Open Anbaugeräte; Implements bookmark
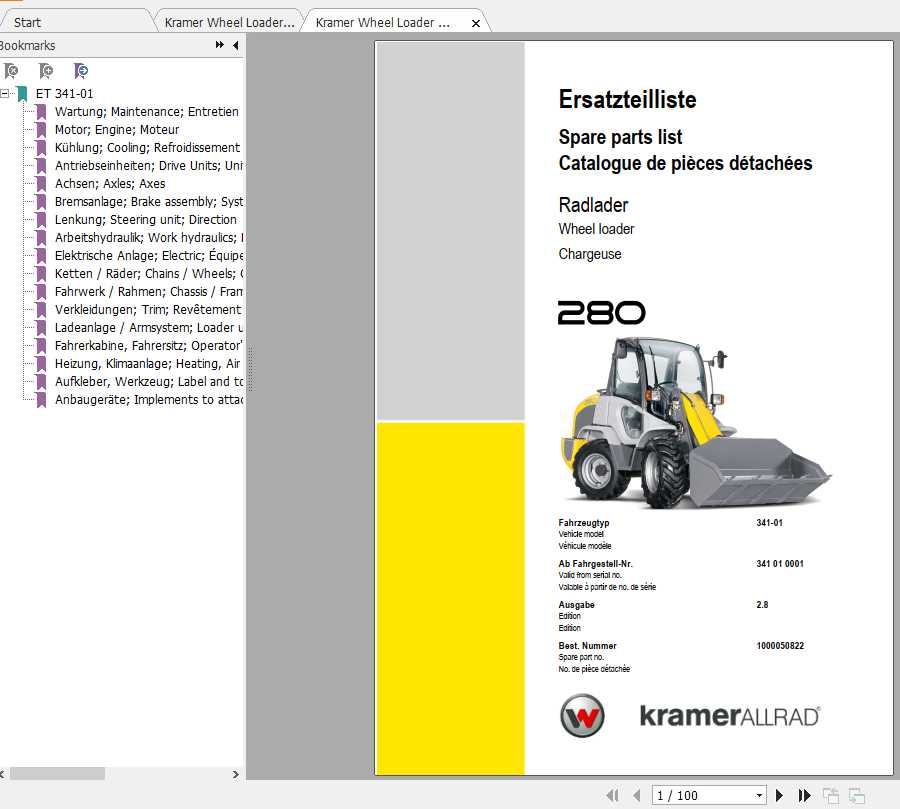This screenshot has height=809, width=900. pos(149,400)
